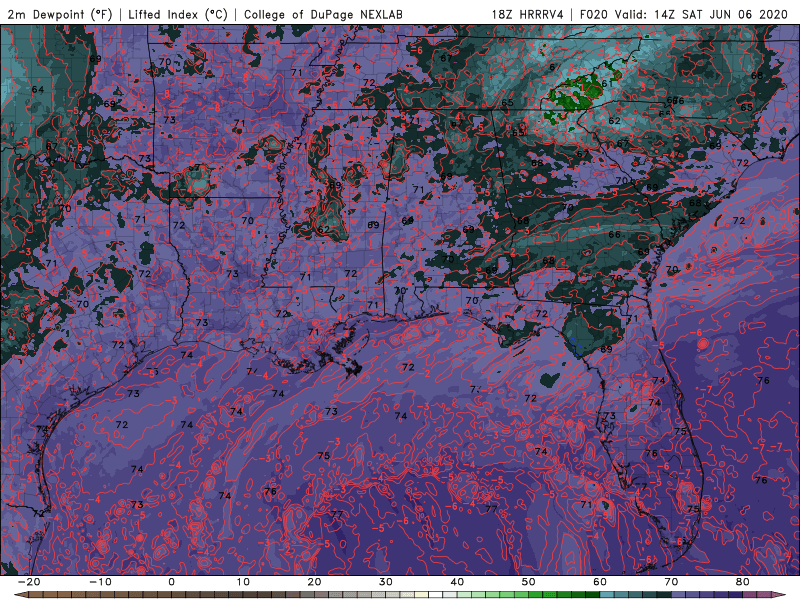Click the '2m Dewpoint (°F)' title text

pyautogui.click(x=60, y=14)
